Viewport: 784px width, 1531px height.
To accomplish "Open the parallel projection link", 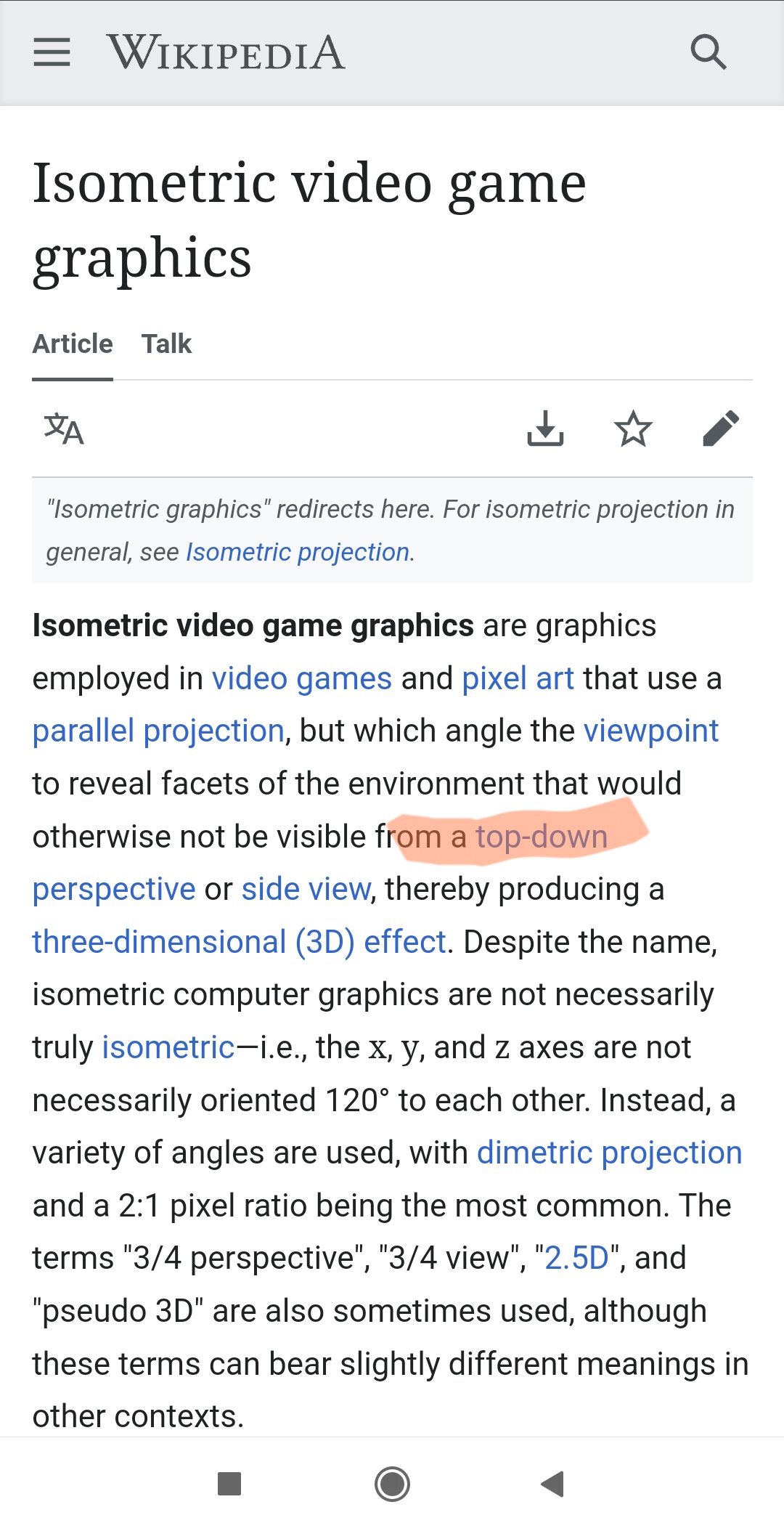I will click(x=158, y=731).
